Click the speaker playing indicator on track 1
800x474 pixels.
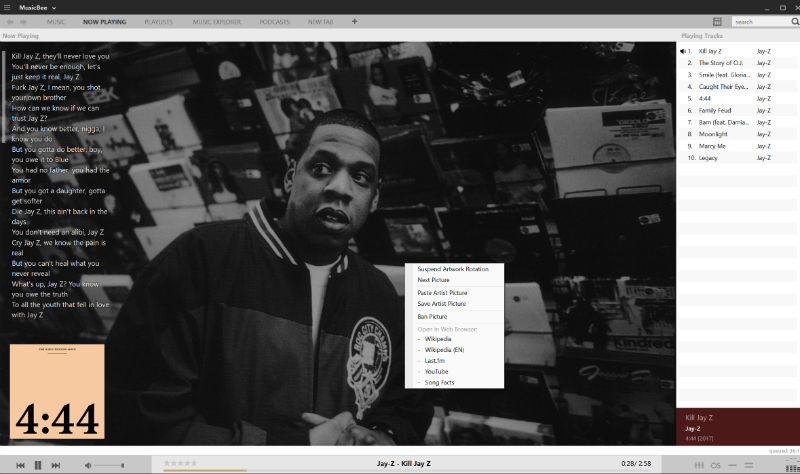pyautogui.click(x=683, y=51)
